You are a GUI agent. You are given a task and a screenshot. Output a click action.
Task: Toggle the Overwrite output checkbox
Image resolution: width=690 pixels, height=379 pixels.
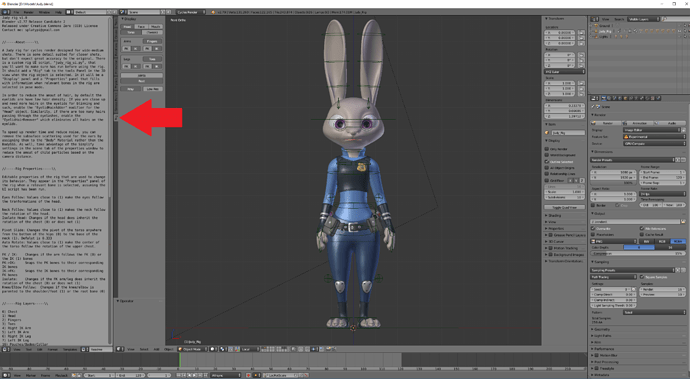[593, 228]
